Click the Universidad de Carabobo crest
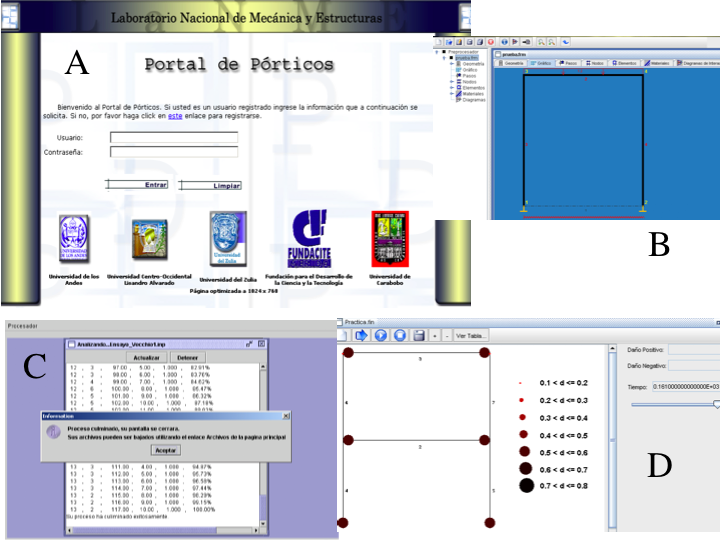This screenshot has height=540, width=720. [x=389, y=241]
